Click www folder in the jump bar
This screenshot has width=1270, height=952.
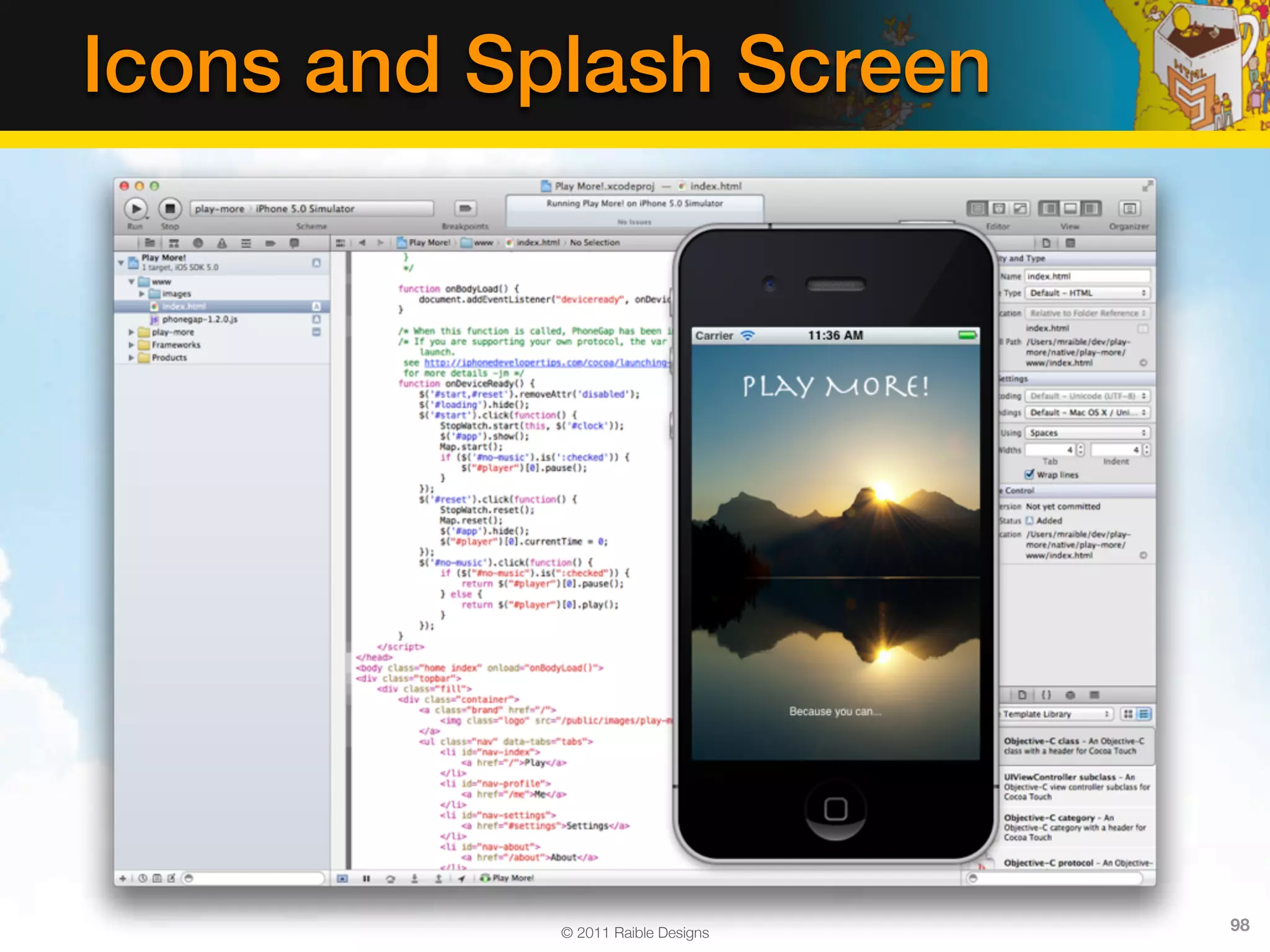[x=478, y=243]
